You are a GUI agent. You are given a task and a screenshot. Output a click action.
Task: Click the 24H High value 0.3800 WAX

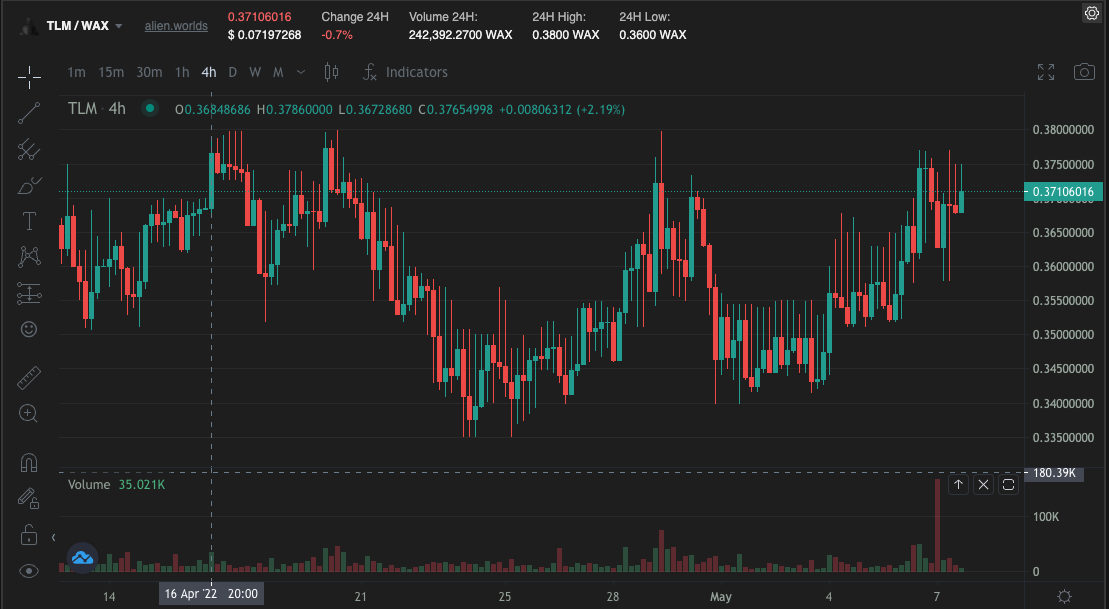click(x=566, y=35)
